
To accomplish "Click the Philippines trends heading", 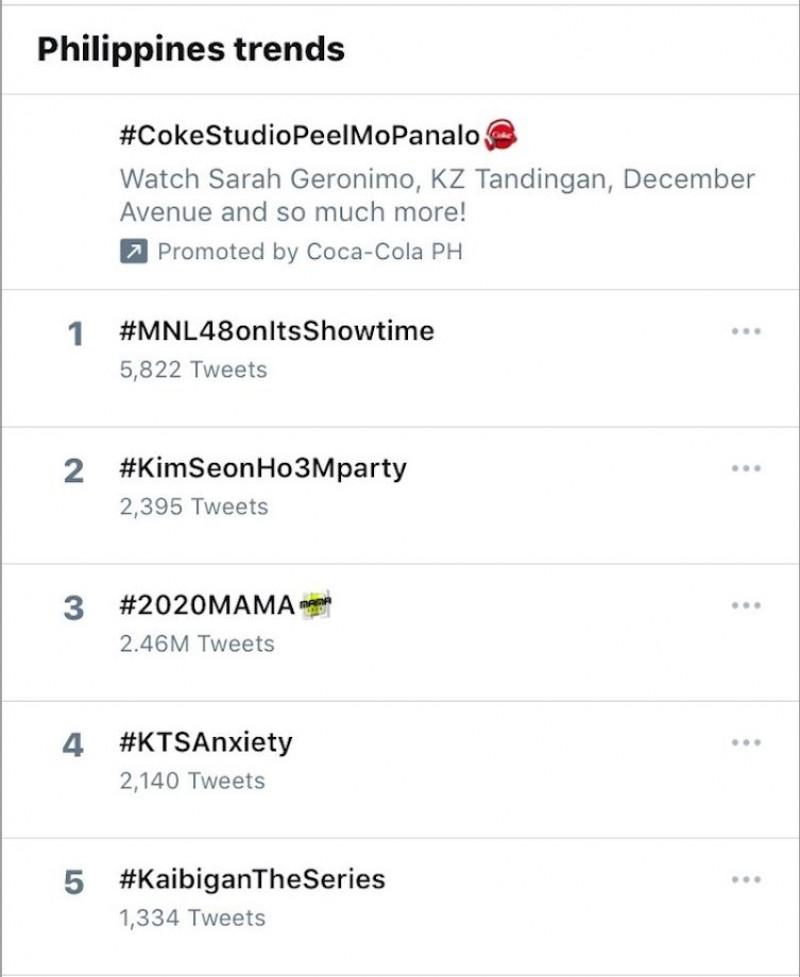I will (191, 49).
